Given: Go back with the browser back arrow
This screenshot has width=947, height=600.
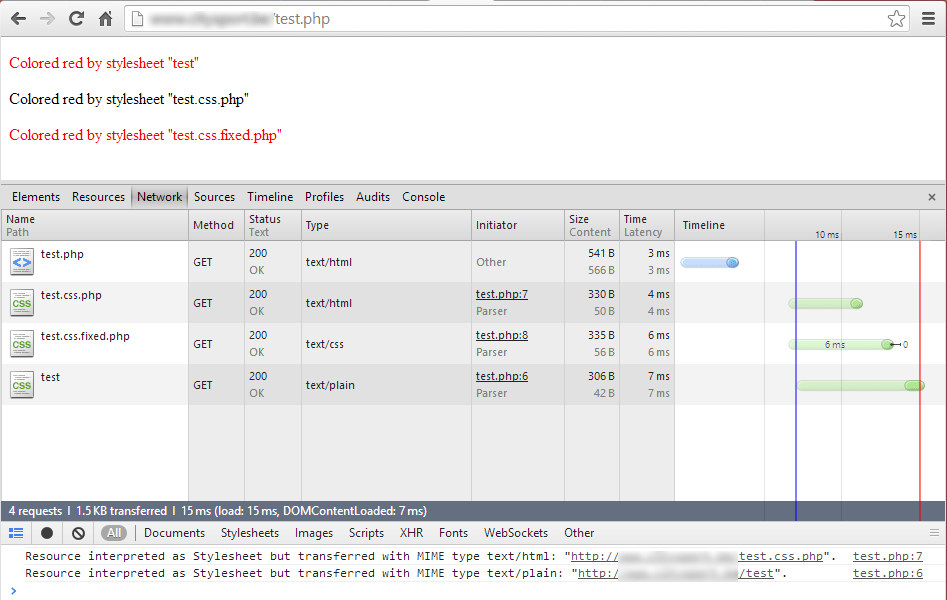Looking at the screenshot, I should tap(18, 19).
